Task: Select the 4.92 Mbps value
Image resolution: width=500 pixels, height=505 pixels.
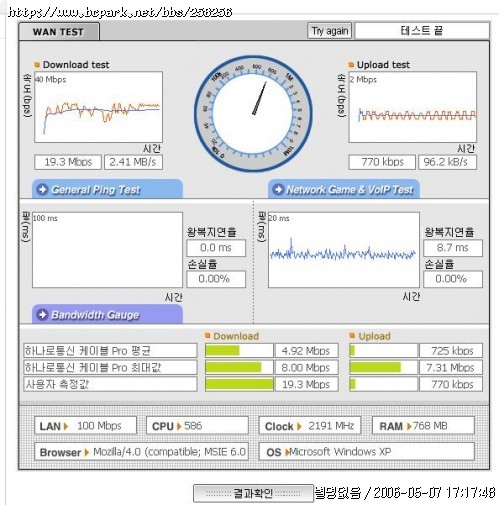Action: click(x=306, y=351)
